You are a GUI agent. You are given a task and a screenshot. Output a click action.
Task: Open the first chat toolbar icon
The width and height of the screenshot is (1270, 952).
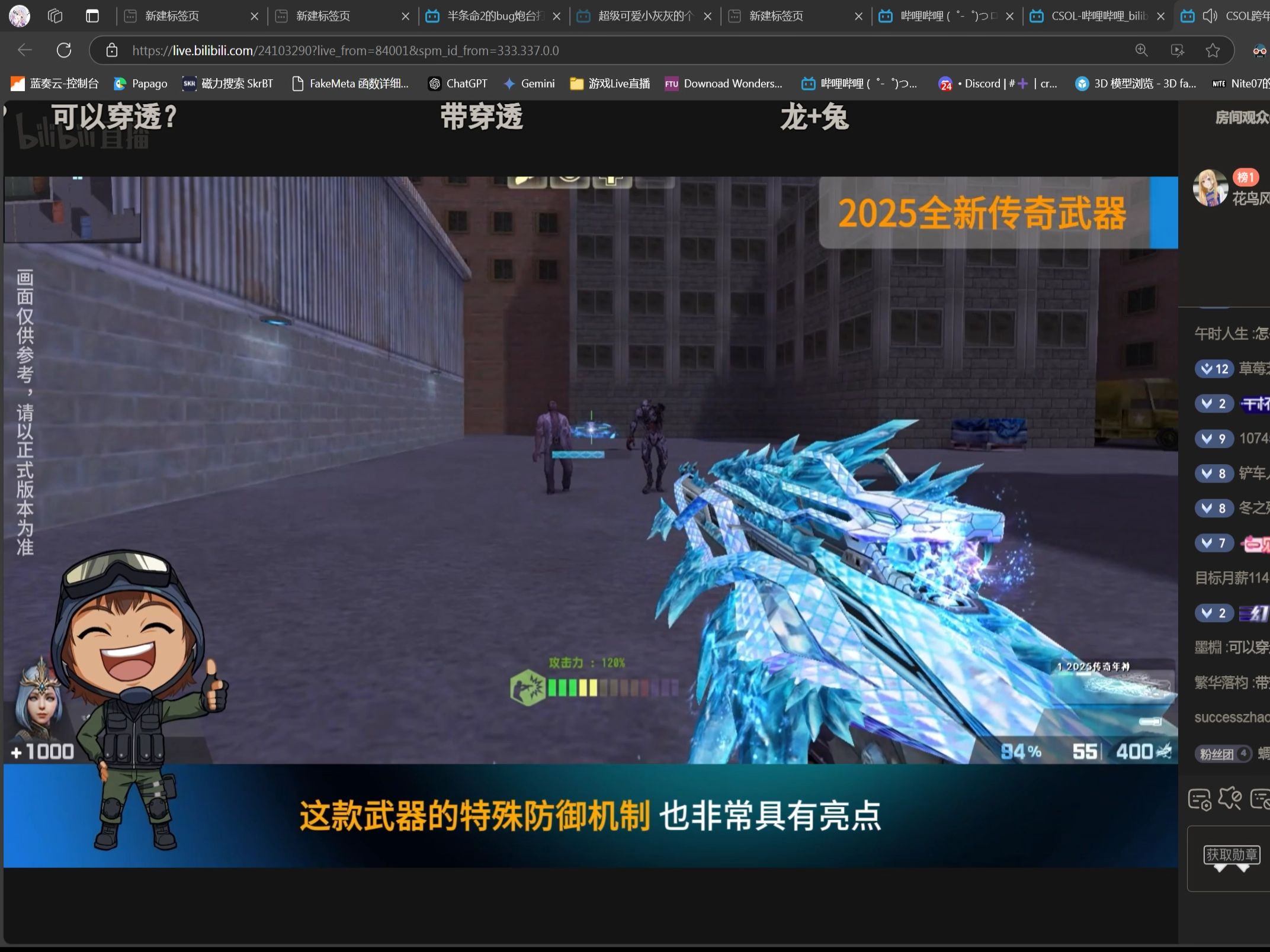(x=1200, y=799)
